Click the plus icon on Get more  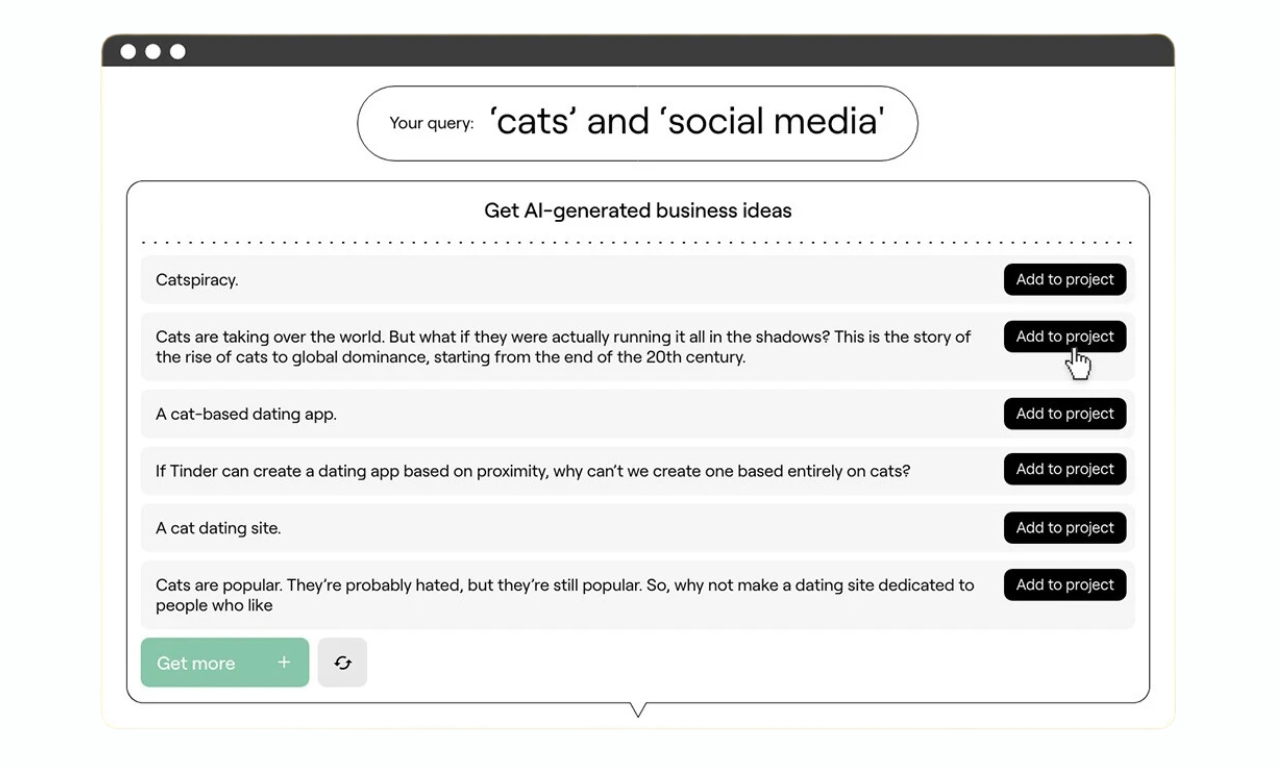pyautogui.click(x=284, y=662)
